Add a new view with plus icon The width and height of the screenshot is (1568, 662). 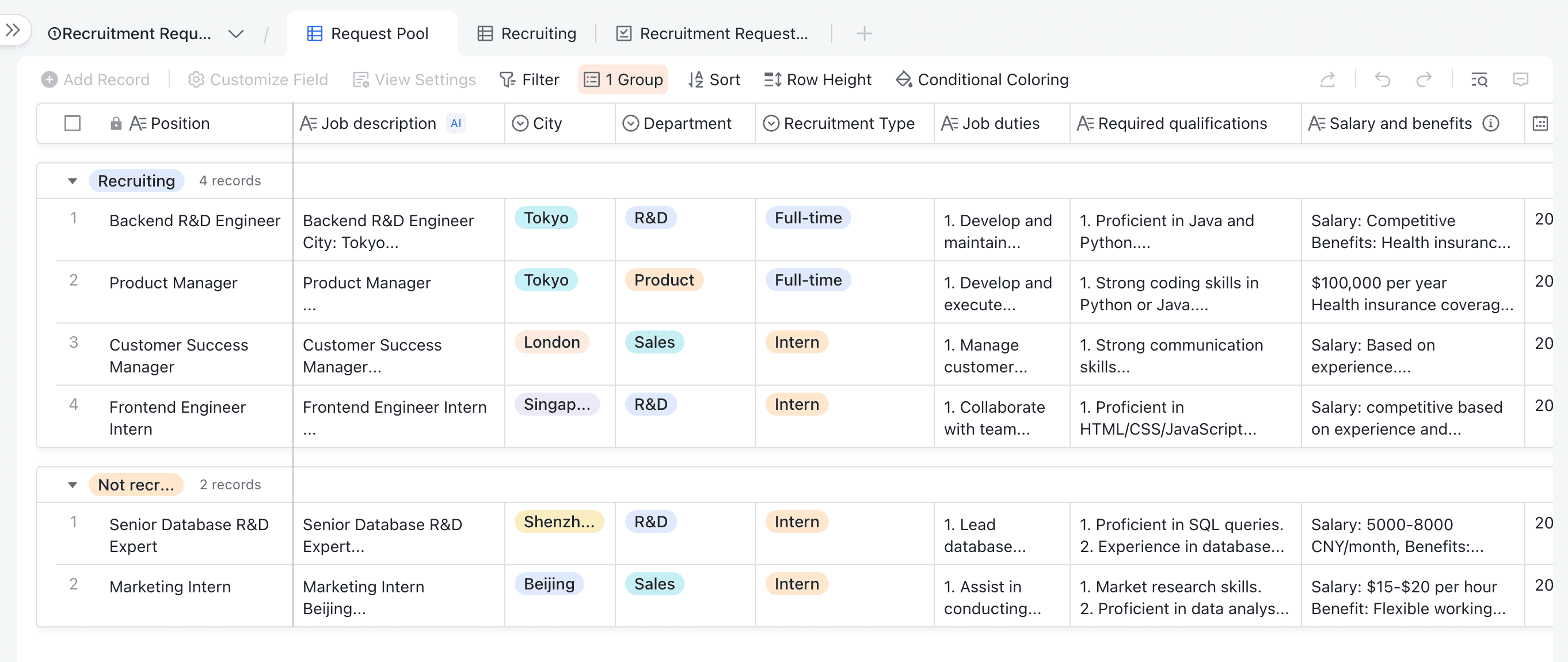click(x=864, y=33)
